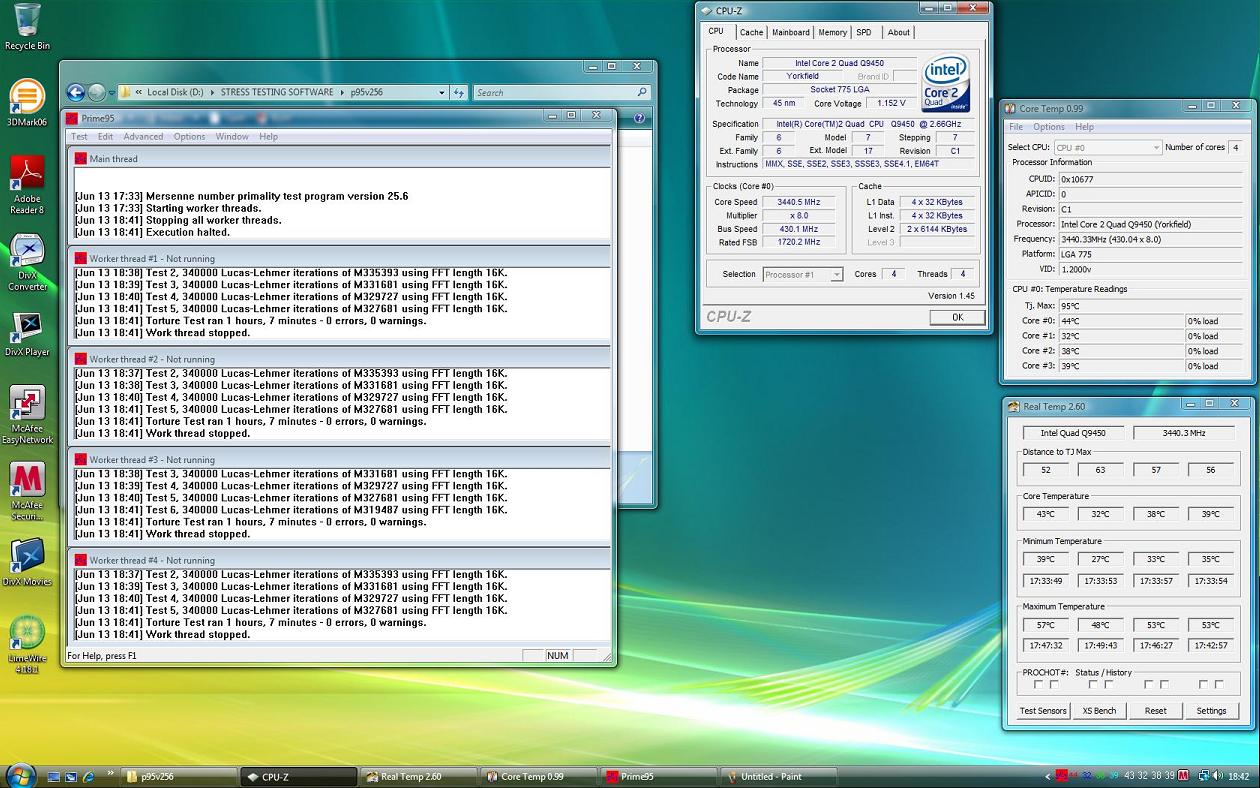1260x788 pixels.
Task: Toggle the rightmost PROCHOT history checkbox
Action: [1219, 684]
